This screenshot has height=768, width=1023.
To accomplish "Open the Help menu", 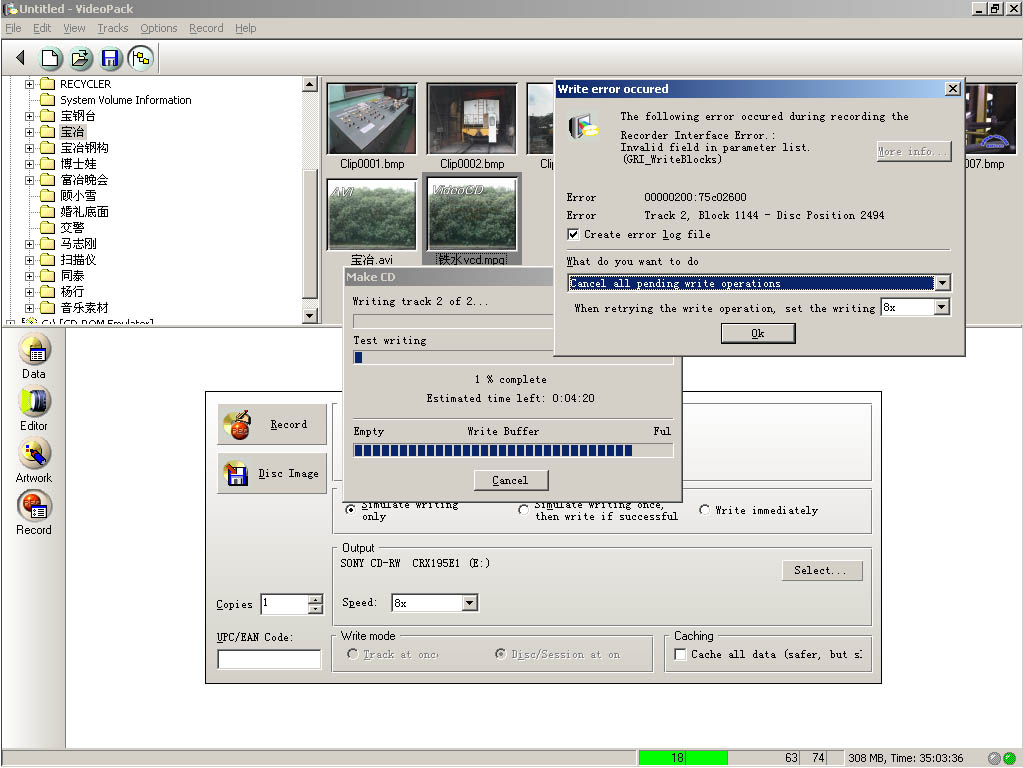I will click(245, 28).
